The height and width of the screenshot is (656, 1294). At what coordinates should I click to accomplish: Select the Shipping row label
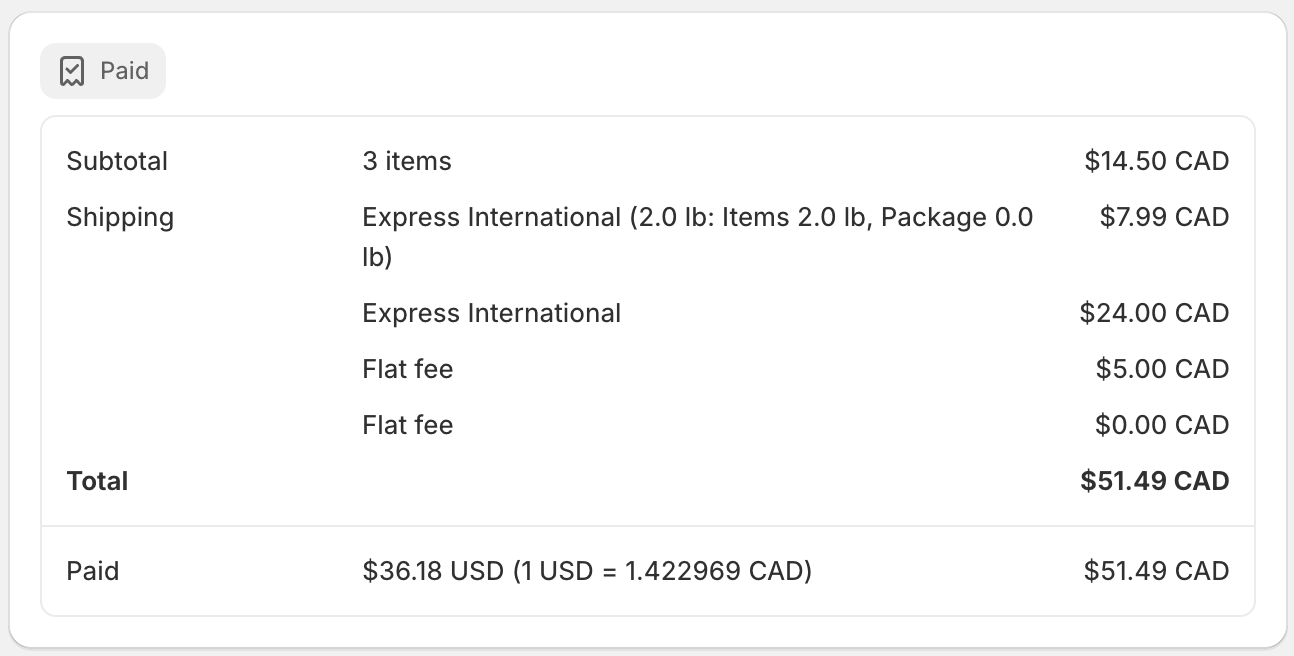[x=120, y=217]
